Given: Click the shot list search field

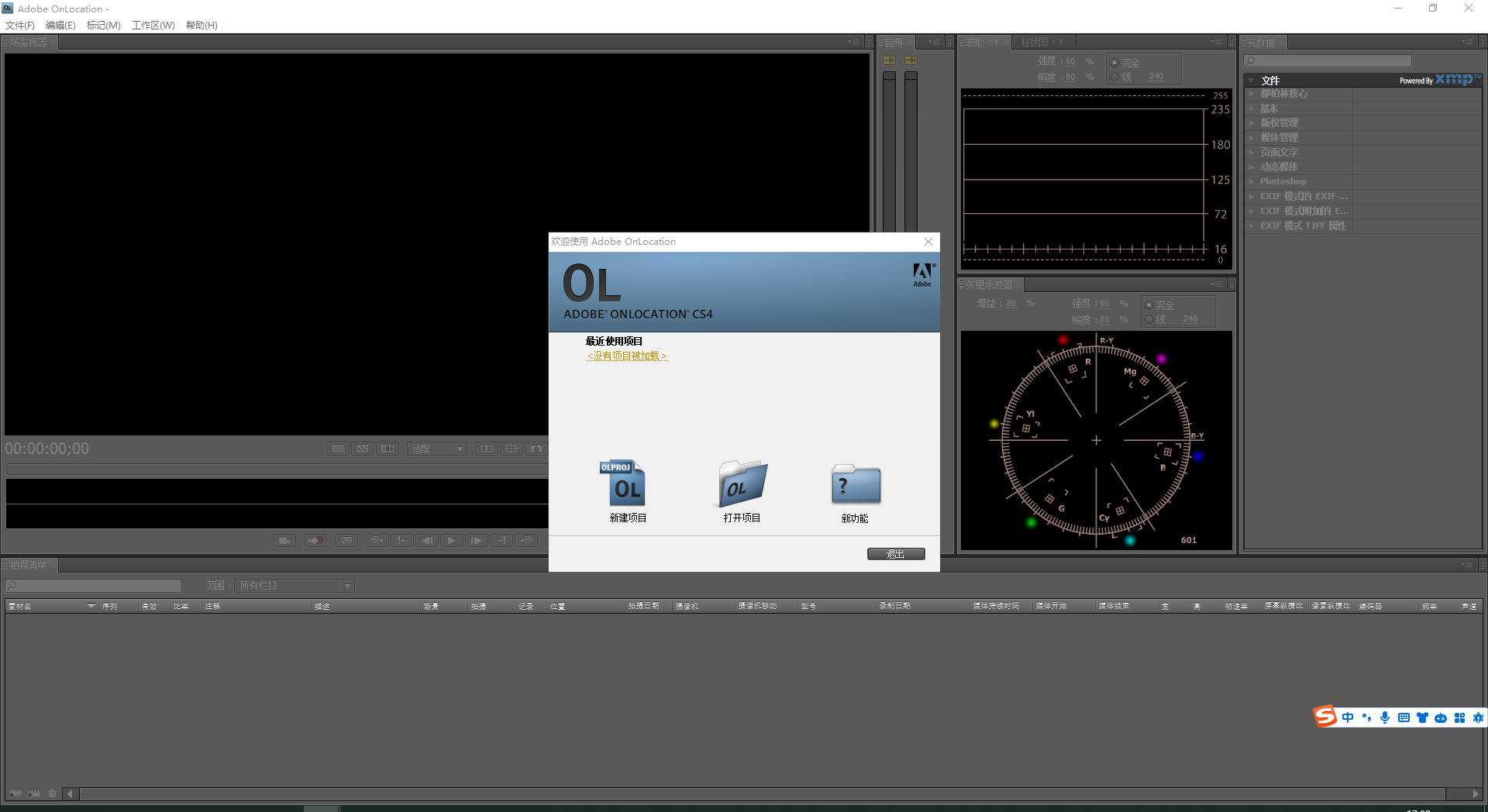Looking at the screenshot, I should tap(94, 586).
